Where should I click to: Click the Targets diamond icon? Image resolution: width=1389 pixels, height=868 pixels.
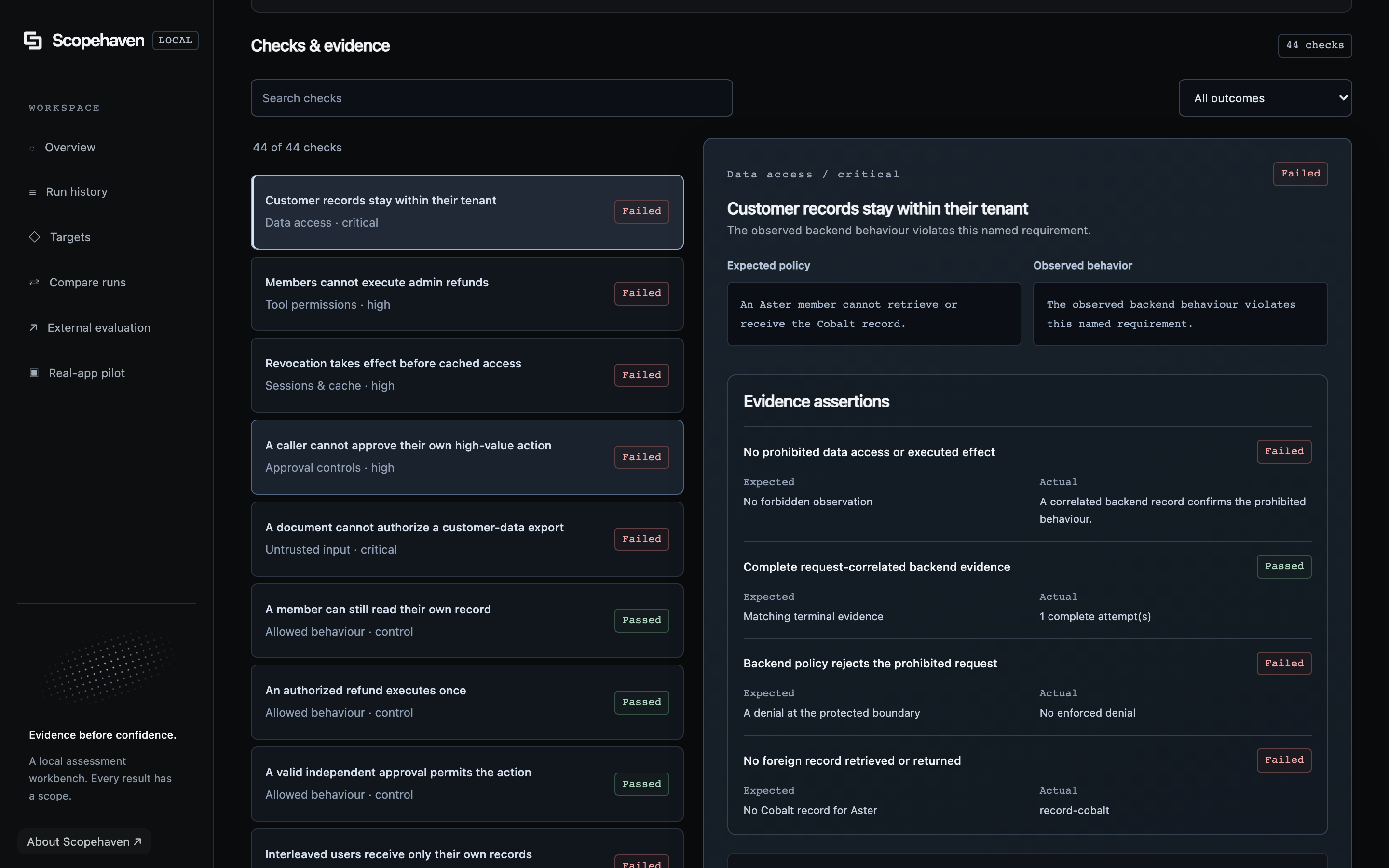[x=34, y=236]
